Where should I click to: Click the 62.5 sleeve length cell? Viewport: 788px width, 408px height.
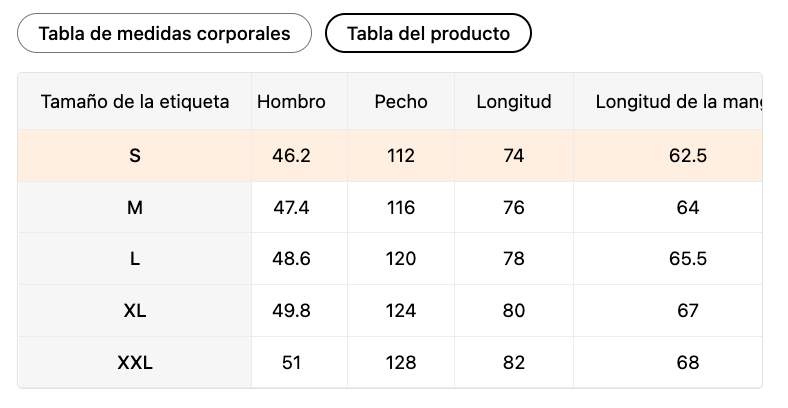click(x=688, y=155)
